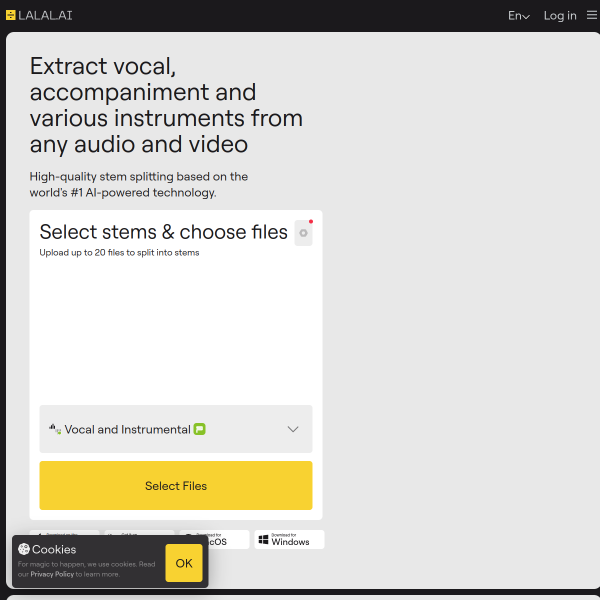The height and width of the screenshot is (600, 600).
Task: Click the LALAL.AI wordmark in header
Action: pos(45,15)
